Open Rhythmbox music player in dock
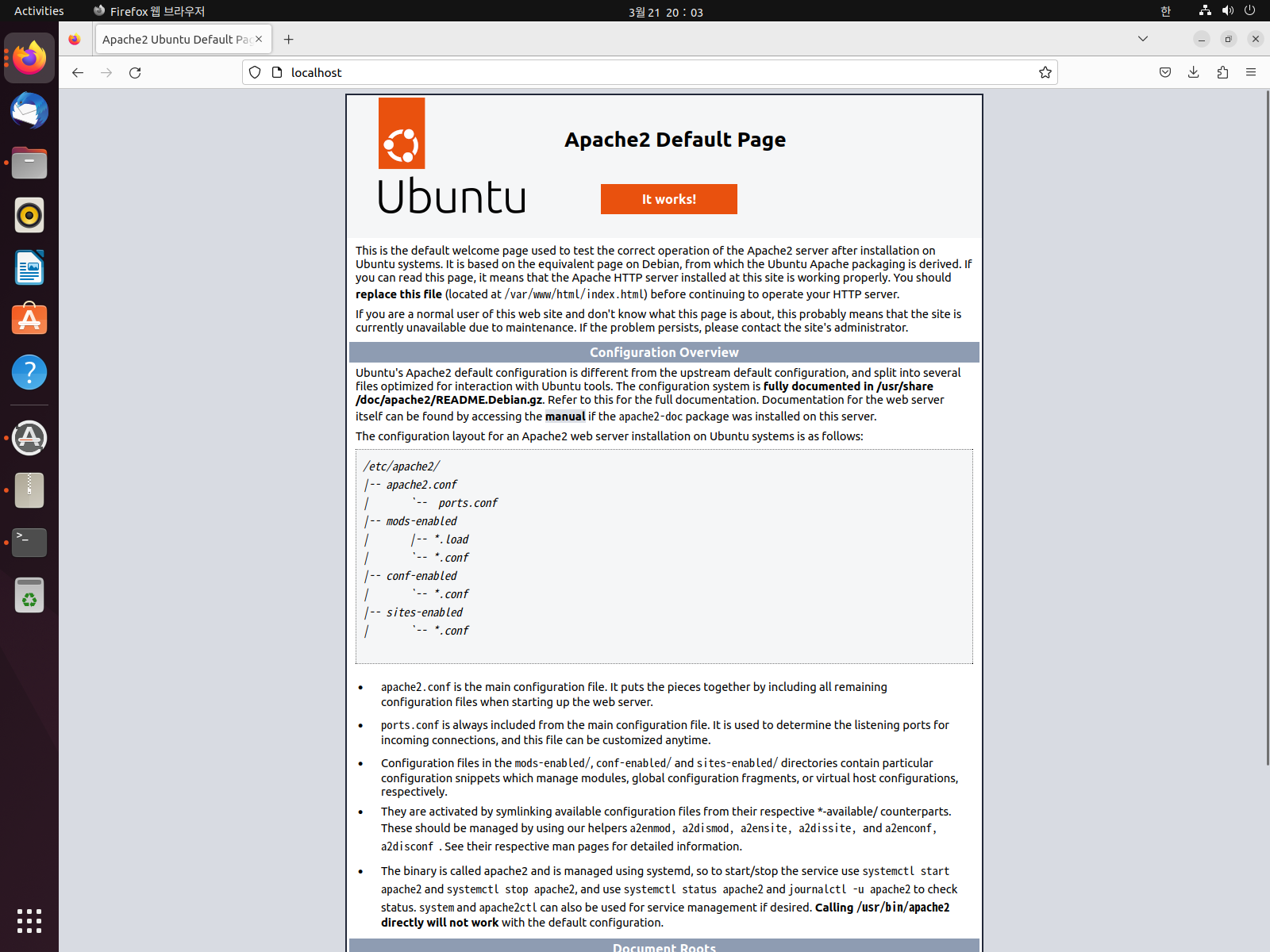The width and height of the screenshot is (1270, 952). pos(29,215)
